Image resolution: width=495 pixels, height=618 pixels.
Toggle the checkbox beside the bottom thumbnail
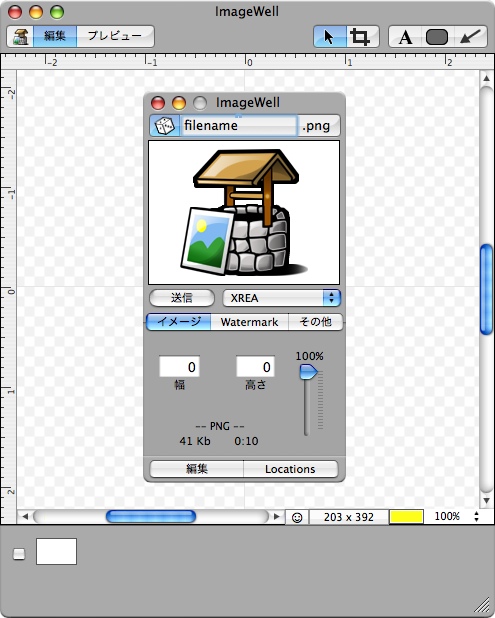19,554
